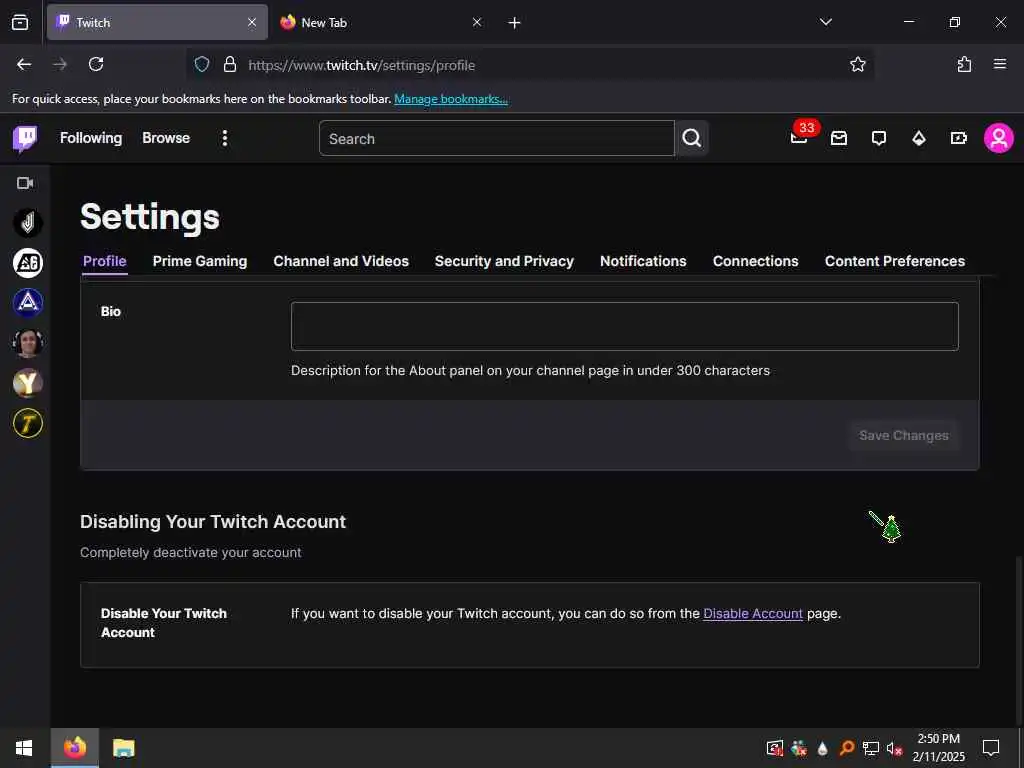Close the New Tab browser tab
This screenshot has width=1024, height=768.
(477, 22)
